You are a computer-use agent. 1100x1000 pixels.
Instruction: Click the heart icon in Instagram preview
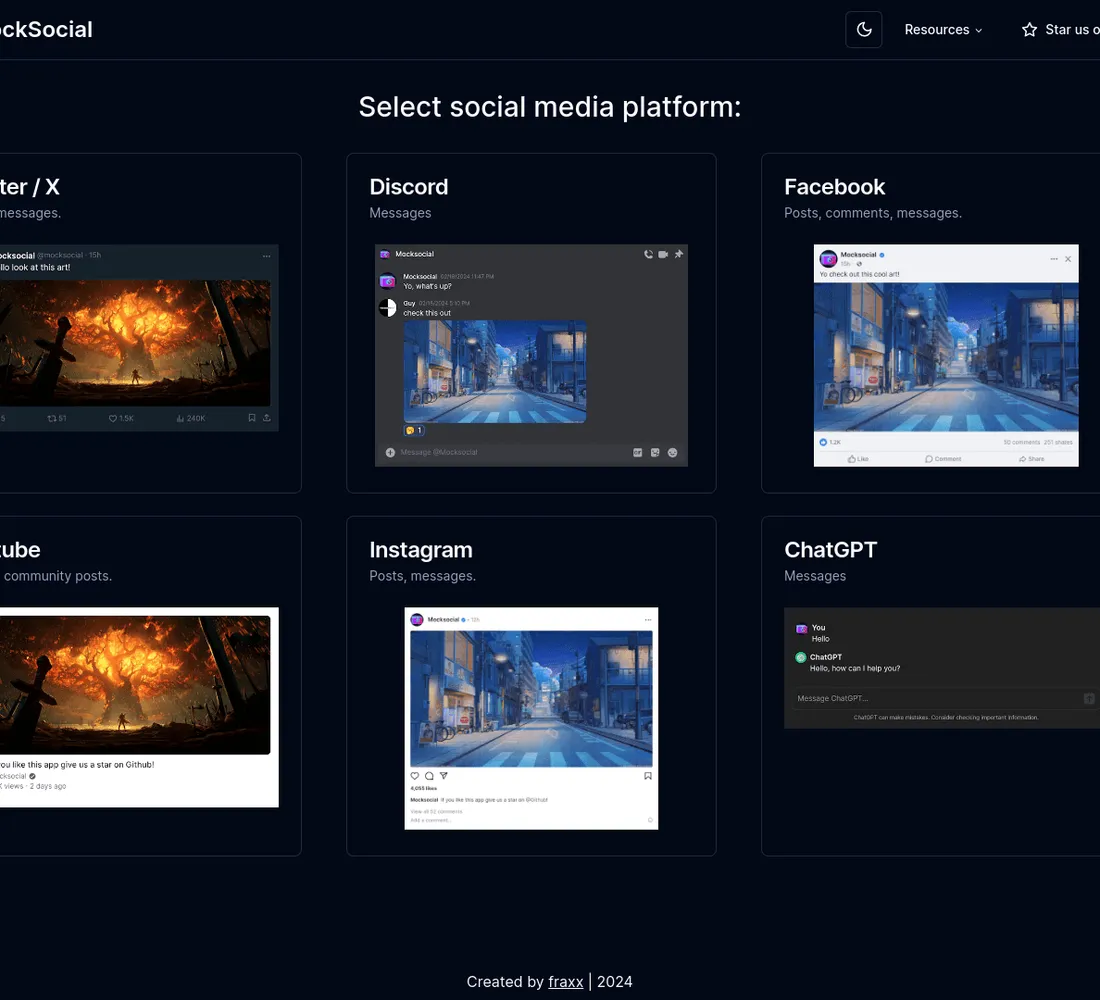[x=415, y=775]
